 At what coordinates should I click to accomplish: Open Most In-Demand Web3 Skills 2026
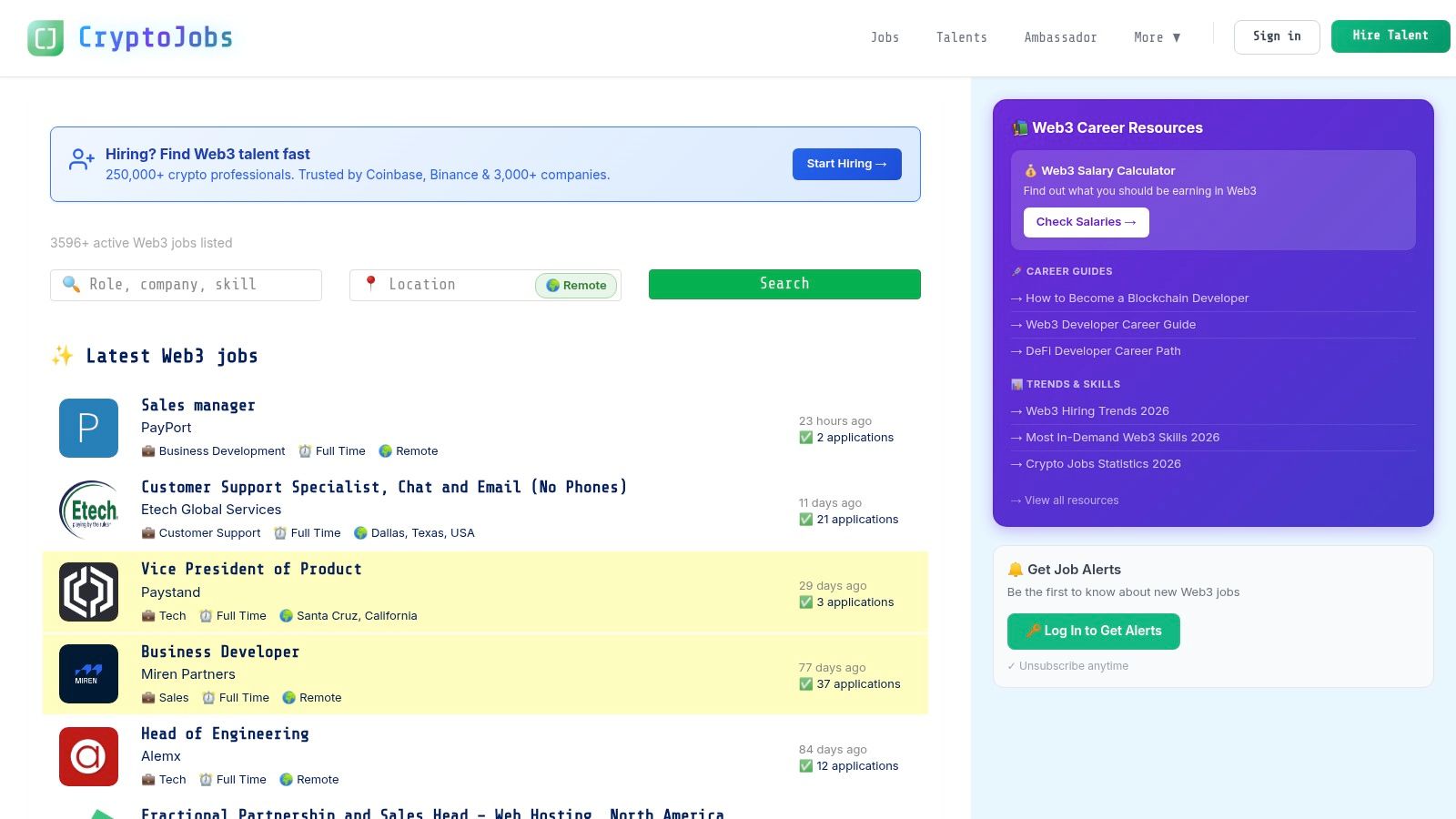tap(1115, 438)
